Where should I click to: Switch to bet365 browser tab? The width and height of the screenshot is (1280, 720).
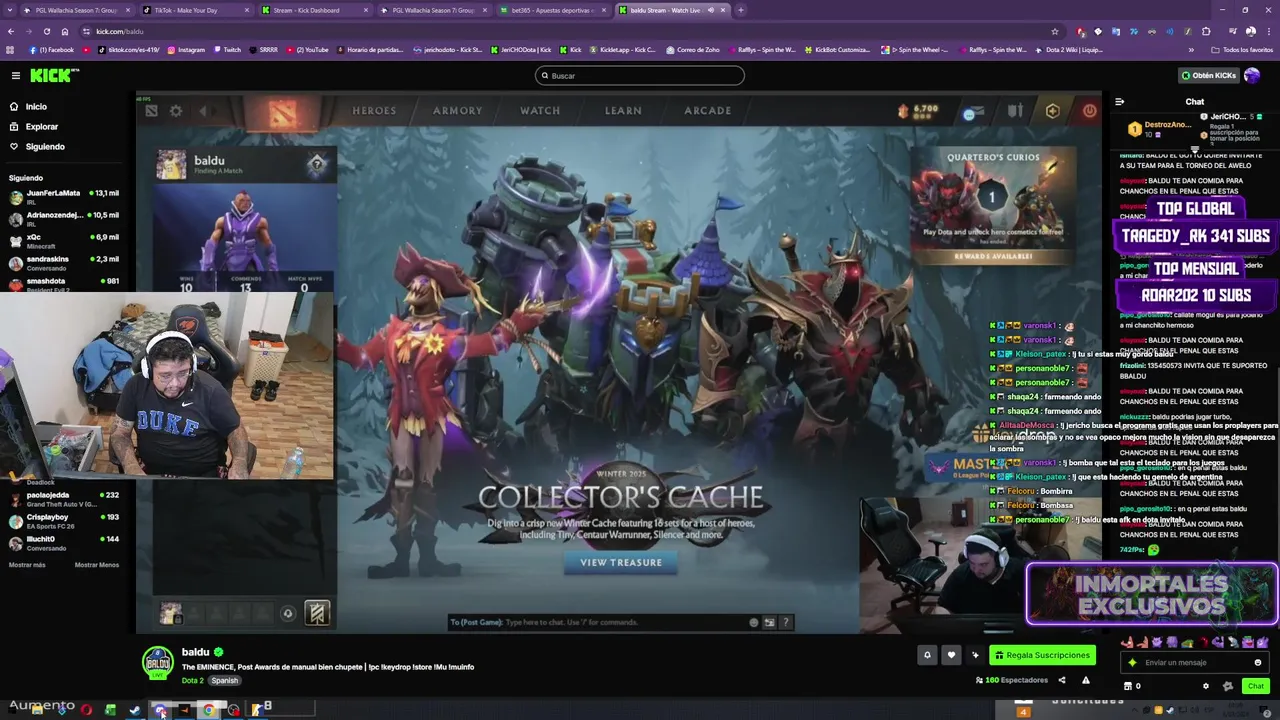pyautogui.click(x=552, y=10)
